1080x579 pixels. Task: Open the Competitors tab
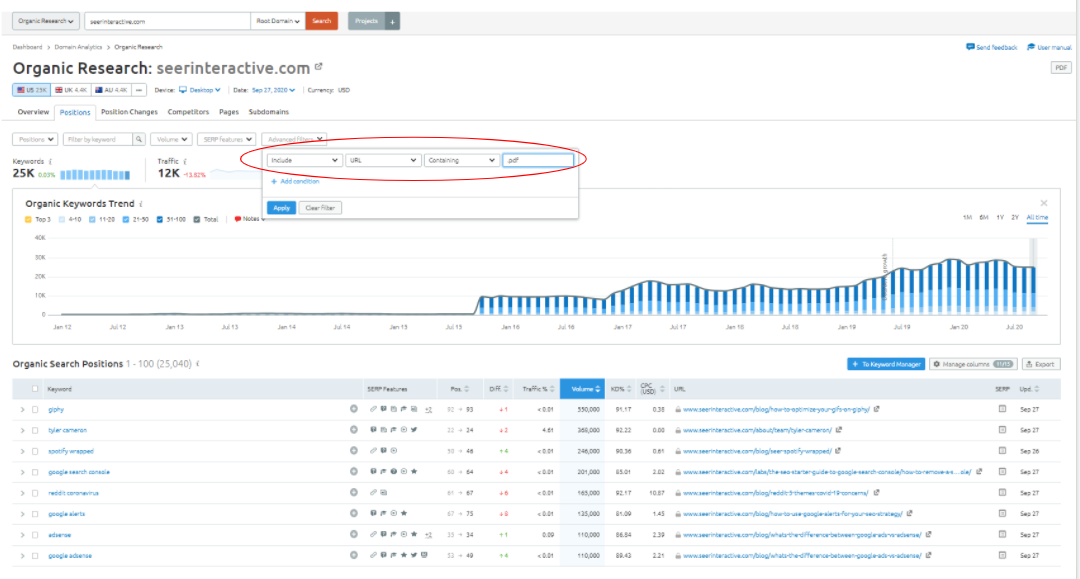click(x=188, y=112)
